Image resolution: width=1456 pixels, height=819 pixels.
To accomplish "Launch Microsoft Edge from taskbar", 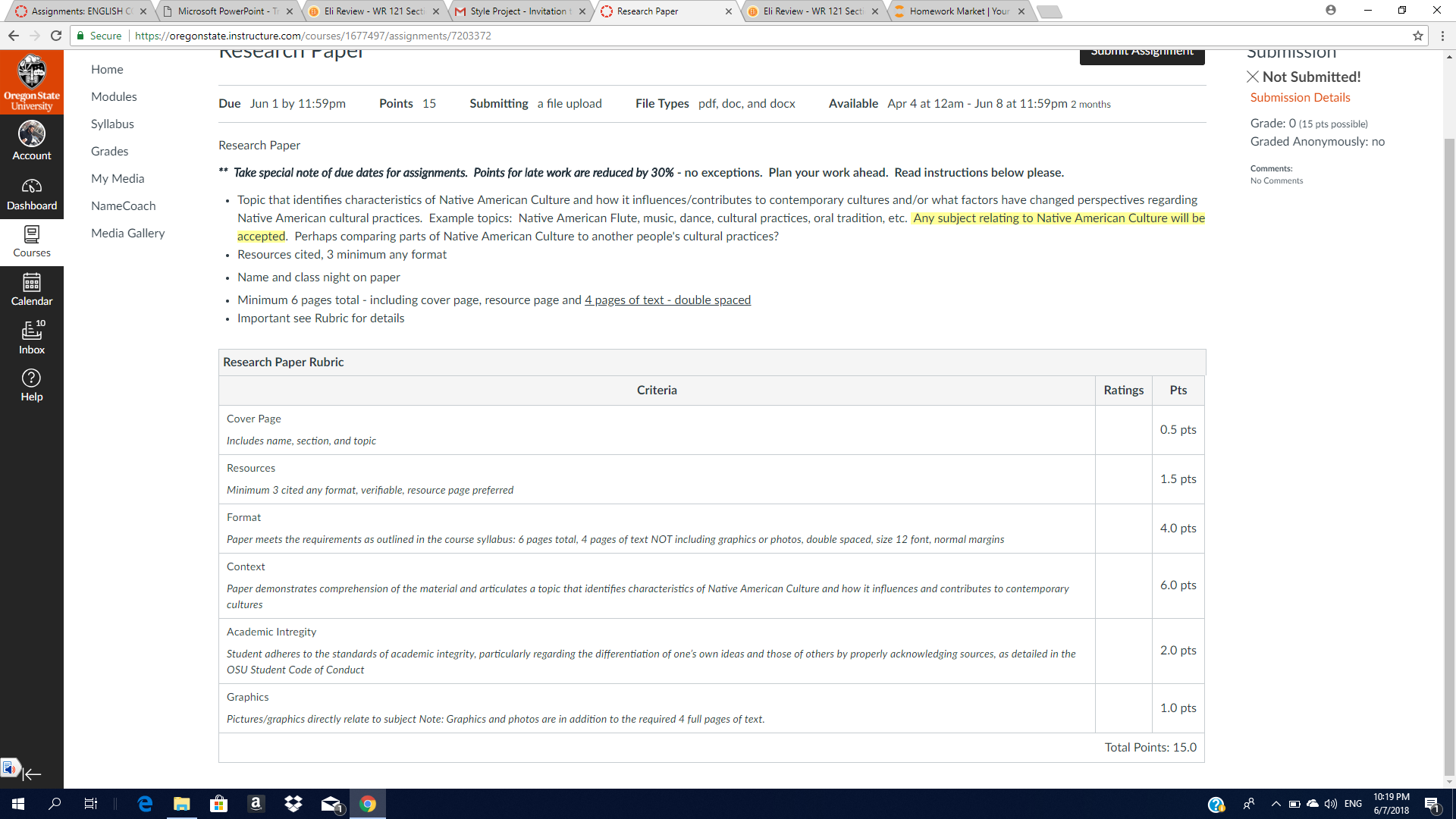I will click(x=145, y=804).
